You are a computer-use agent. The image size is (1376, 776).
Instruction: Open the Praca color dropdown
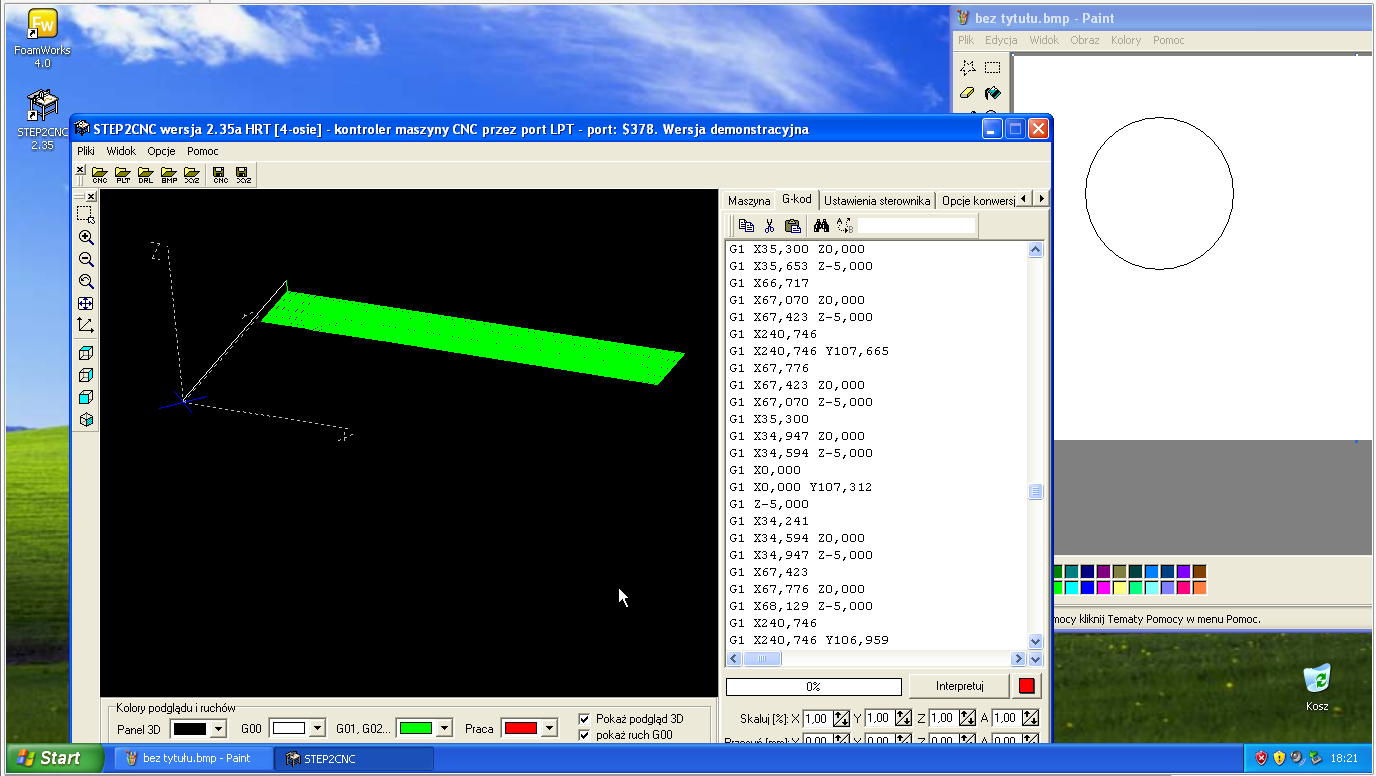[x=549, y=729]
